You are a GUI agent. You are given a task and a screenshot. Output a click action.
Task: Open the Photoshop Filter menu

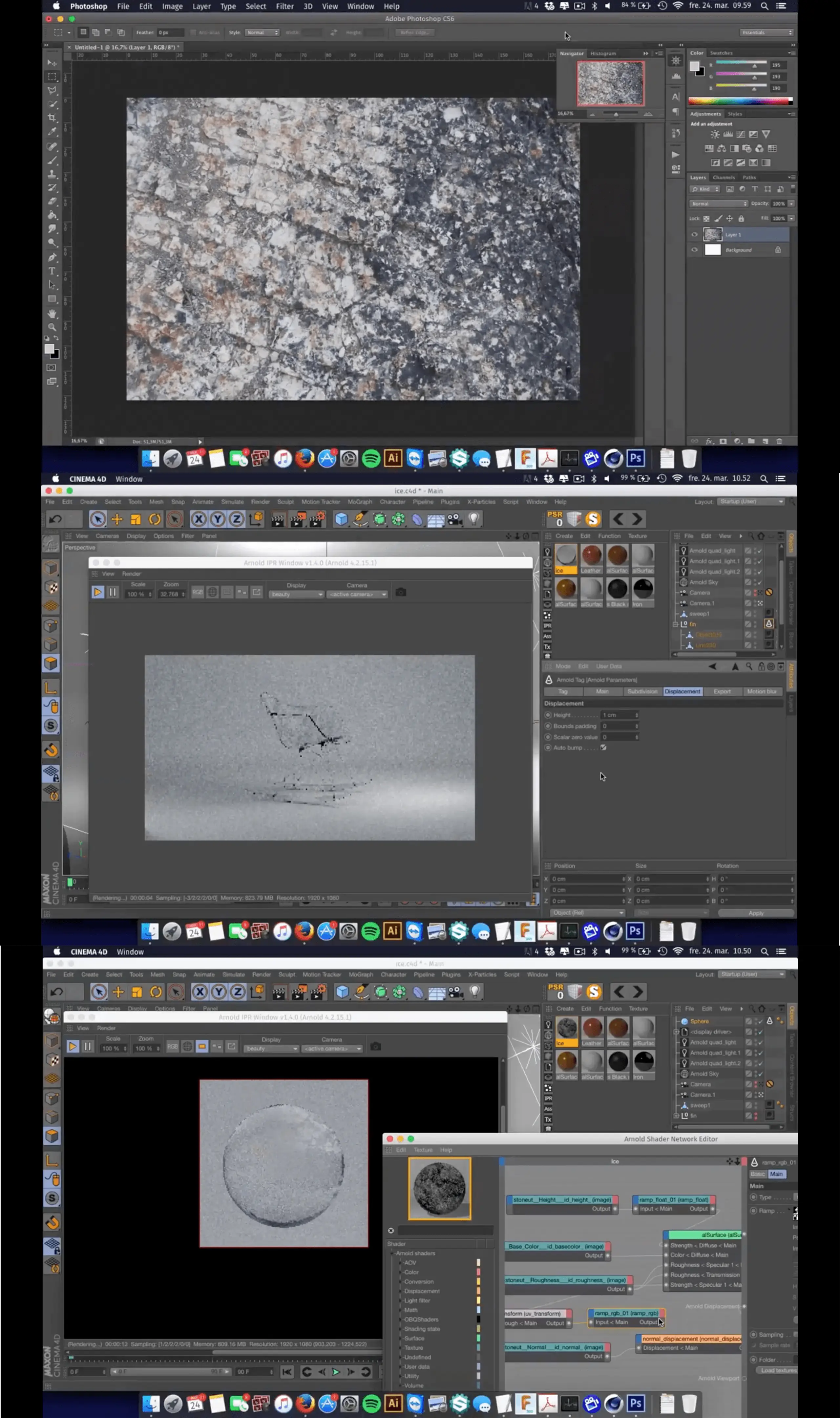pyautogui.click(x=284, y=6)
